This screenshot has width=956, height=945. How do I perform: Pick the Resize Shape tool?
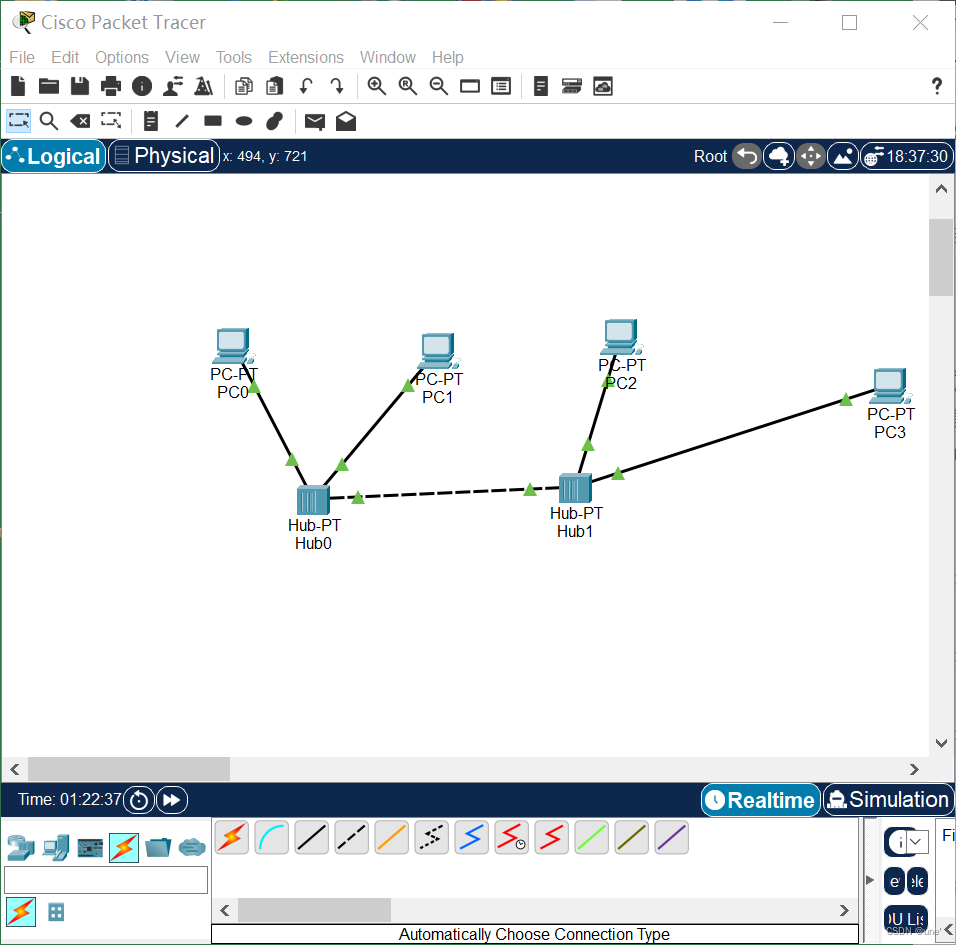111,121
